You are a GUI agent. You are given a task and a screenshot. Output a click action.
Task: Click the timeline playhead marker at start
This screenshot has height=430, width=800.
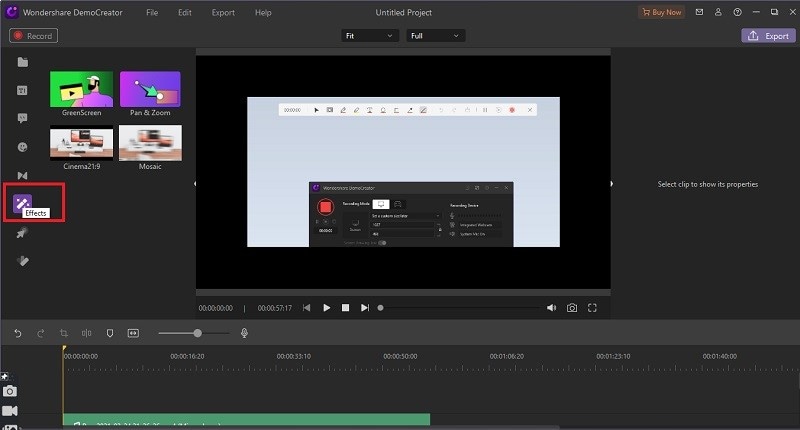point(64,348)
